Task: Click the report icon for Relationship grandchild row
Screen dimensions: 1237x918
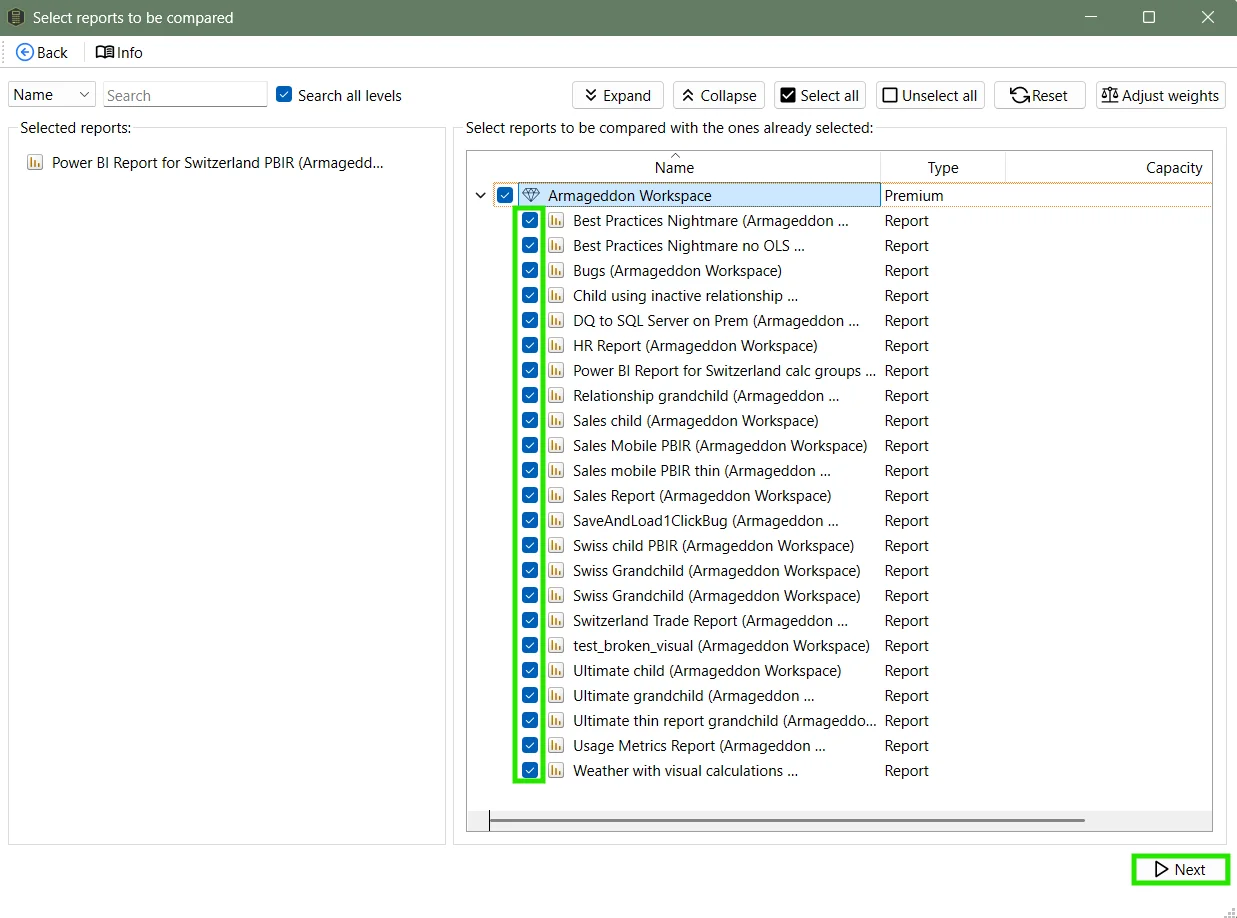Action: click(x=556, y=396)
